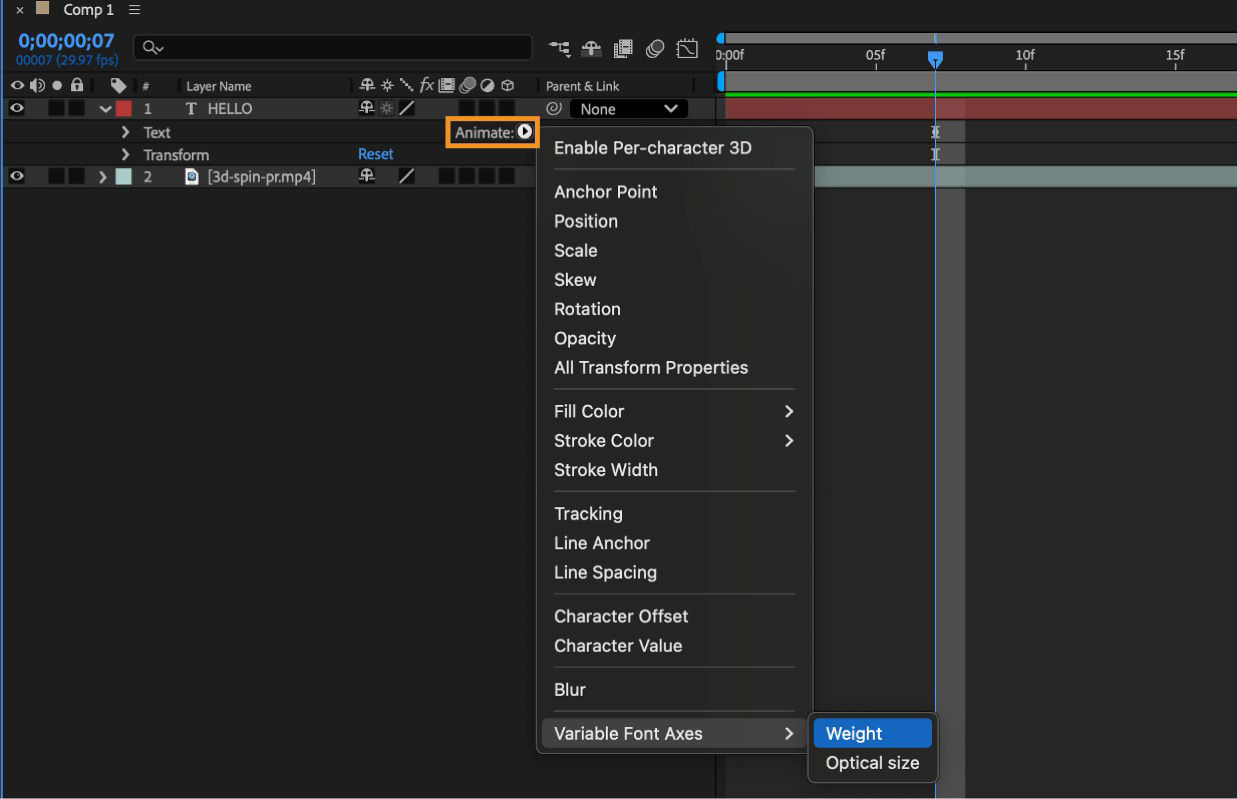The height and width of the screenshot is (799, 1237).
Task: Open the Composition Mini-Flowchart
Action: [560, 48]
